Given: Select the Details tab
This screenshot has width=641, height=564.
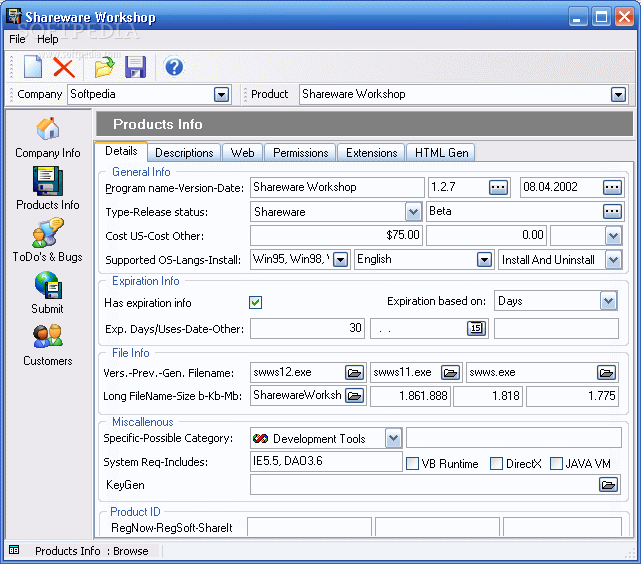Looking at the screenshot, I should click(x=121, y=151).
